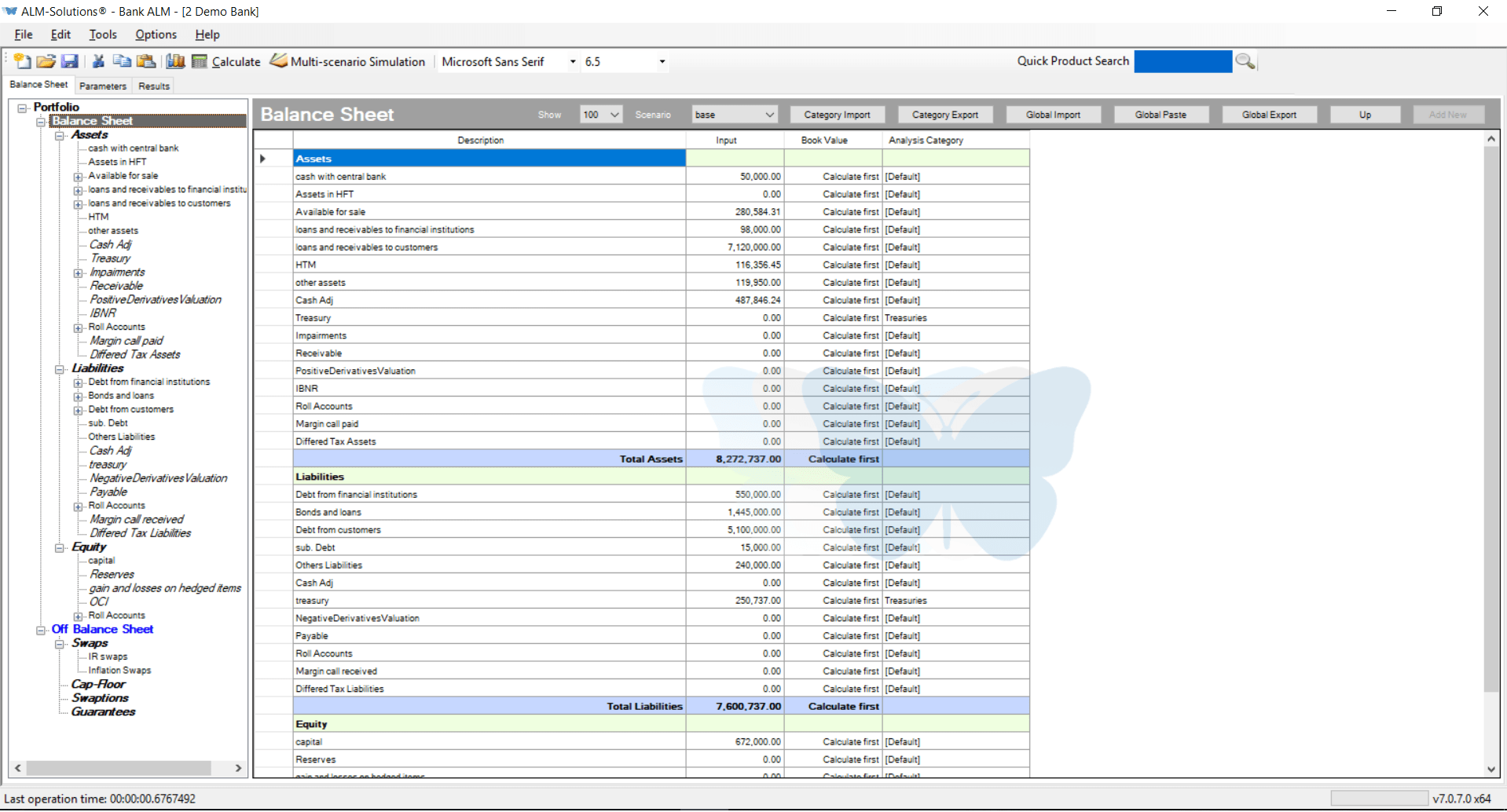Screen dimensions: 1507x812
Task: Start the Multi-scenario Simulation
Action: pyautogui.click(x=347, y=61)
